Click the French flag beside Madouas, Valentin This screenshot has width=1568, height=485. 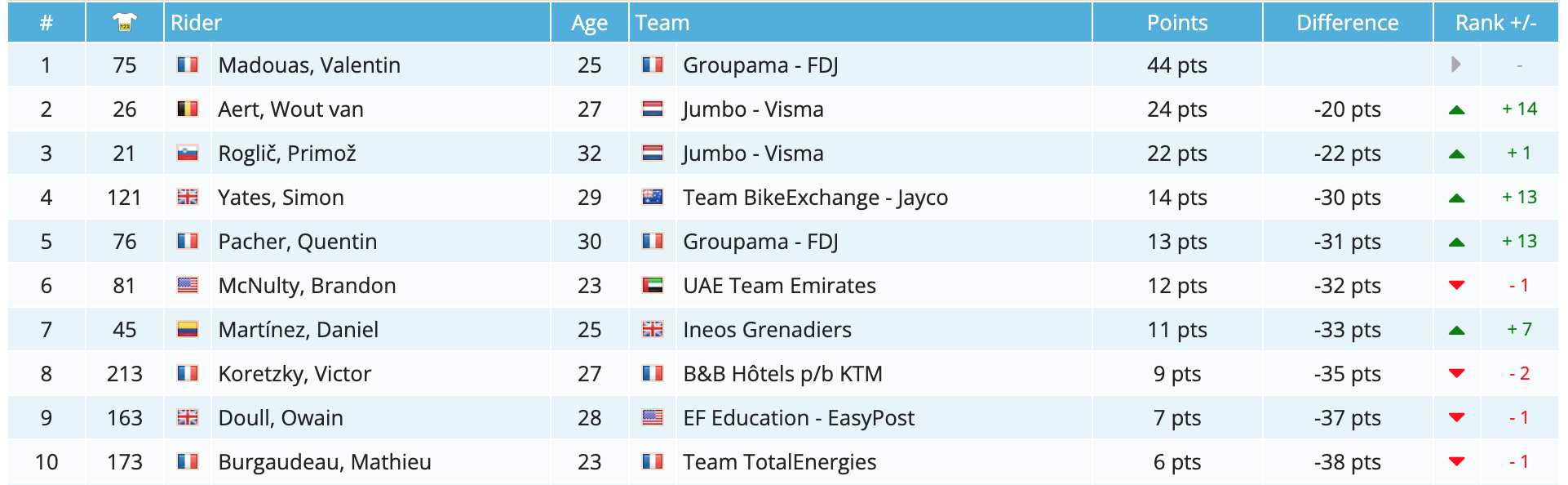point(188,65)
